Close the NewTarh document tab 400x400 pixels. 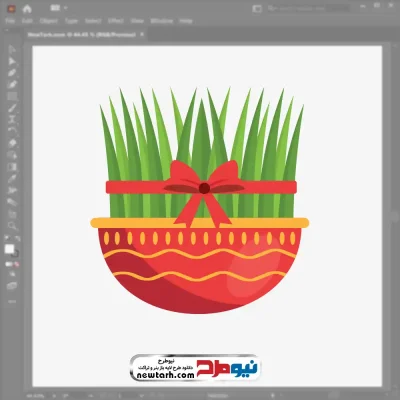tap(142, 34)
